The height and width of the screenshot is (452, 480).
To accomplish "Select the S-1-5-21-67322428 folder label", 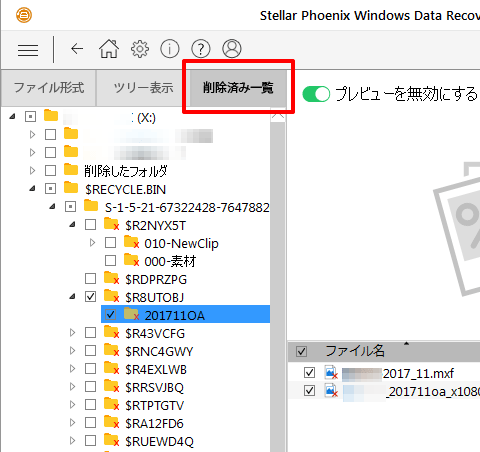I will [x=187, y=208].
